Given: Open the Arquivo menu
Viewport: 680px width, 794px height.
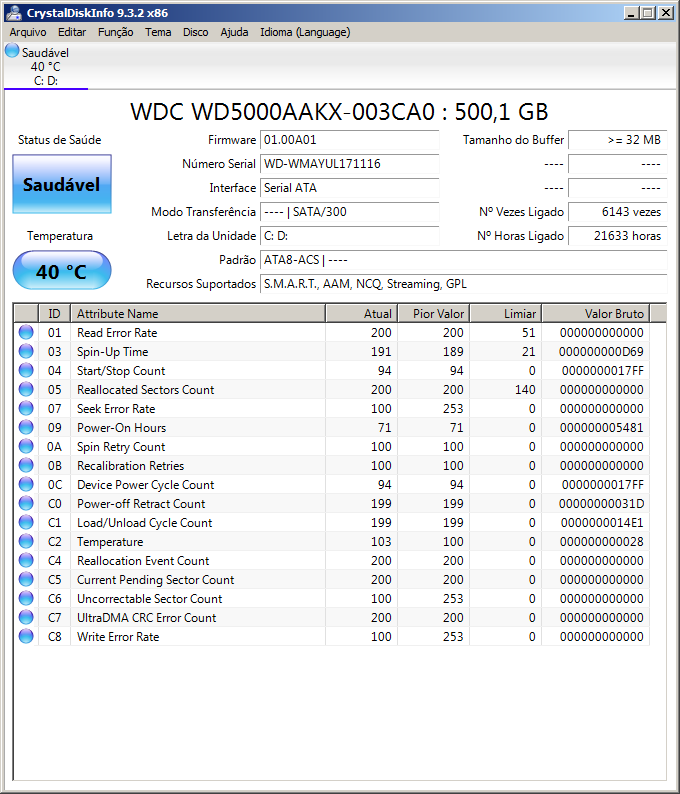Looking at the screenshot, I should pos(28,32).
